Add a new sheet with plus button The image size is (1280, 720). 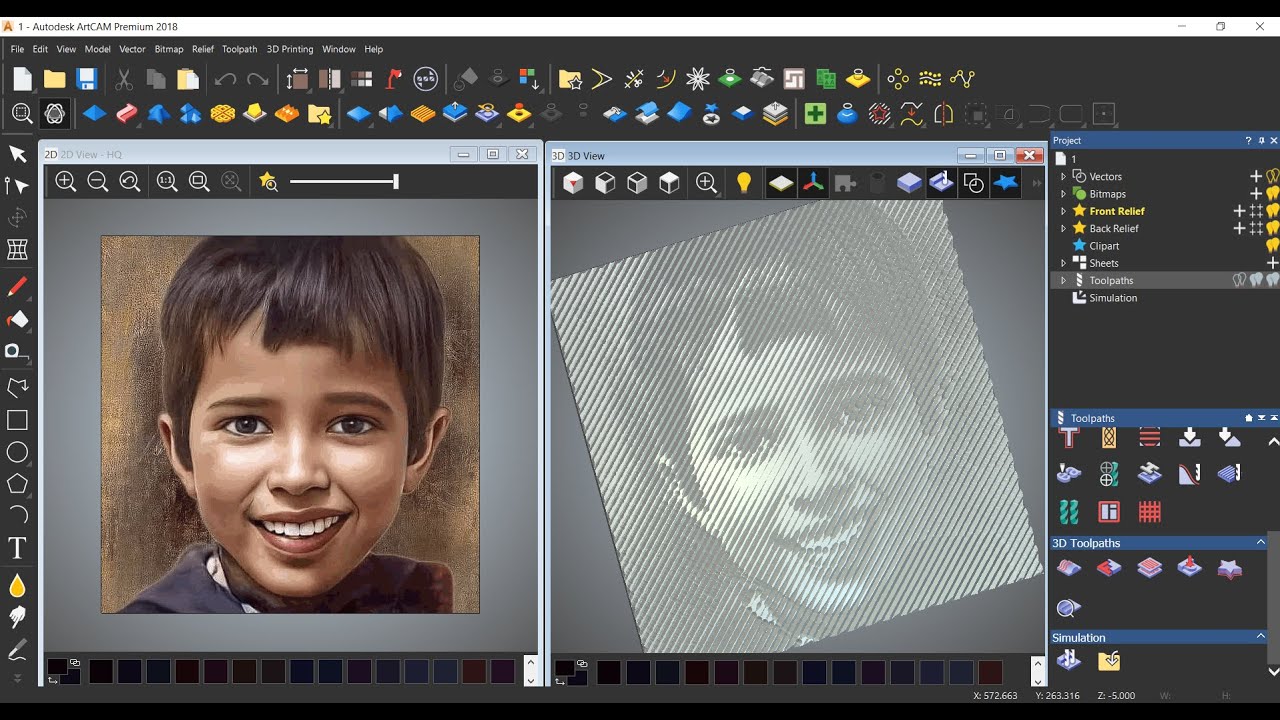(1272, 263)
